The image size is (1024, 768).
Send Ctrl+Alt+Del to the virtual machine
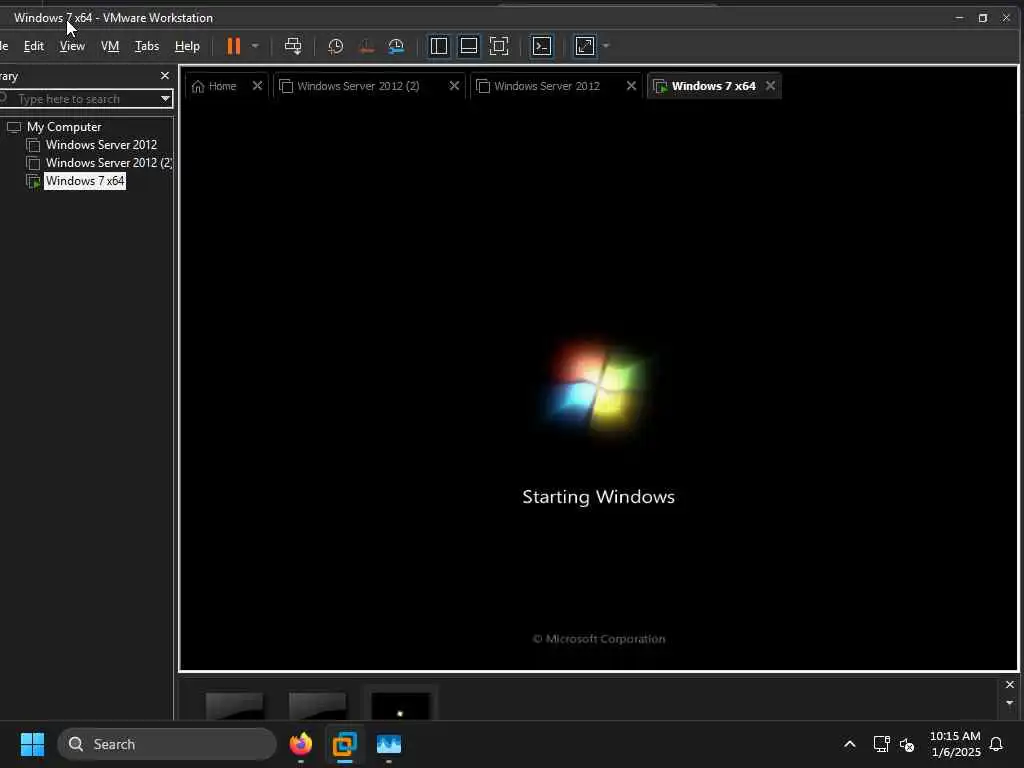pos(293,46)
